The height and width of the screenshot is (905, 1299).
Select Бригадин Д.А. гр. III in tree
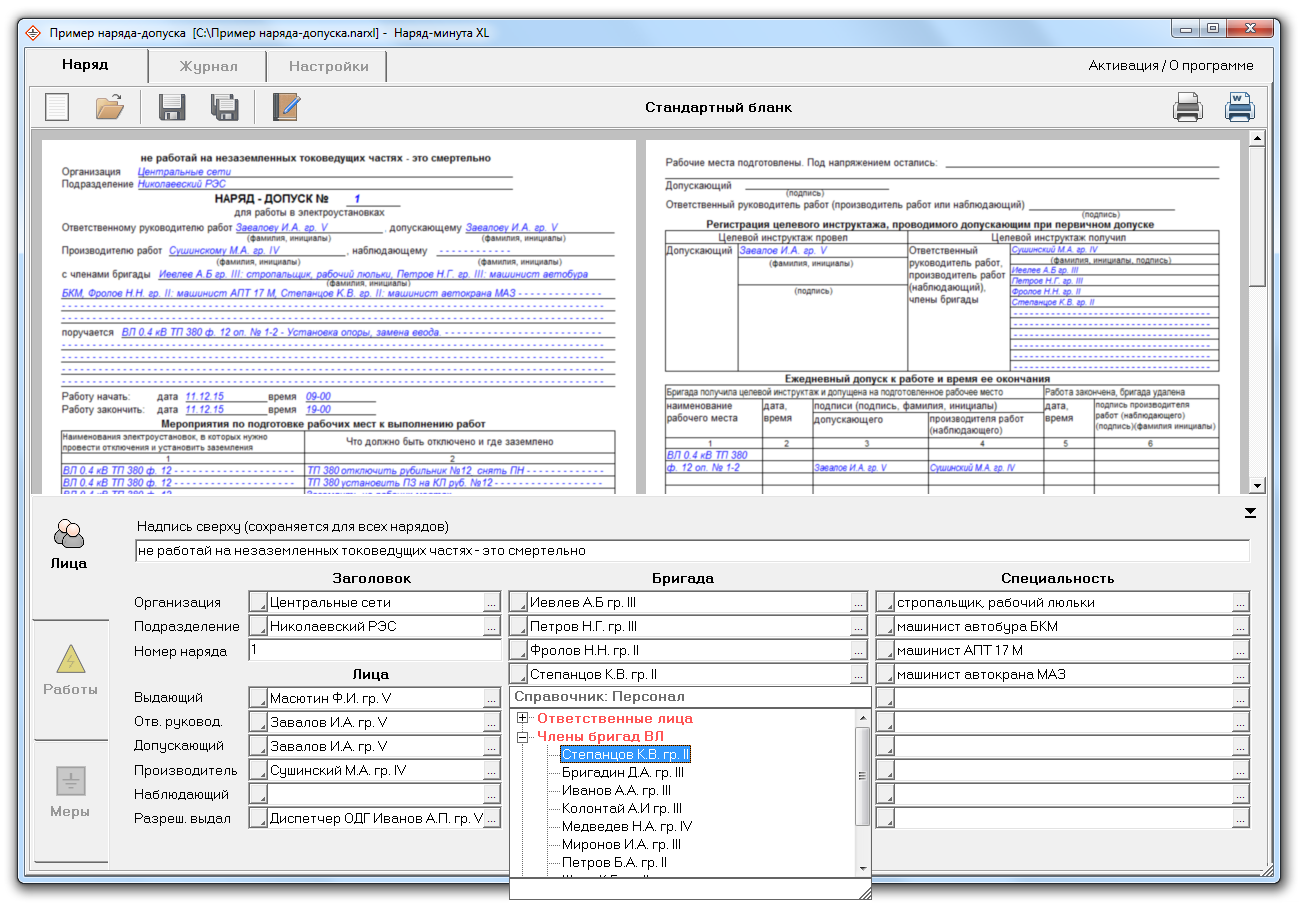coord(623,772)
